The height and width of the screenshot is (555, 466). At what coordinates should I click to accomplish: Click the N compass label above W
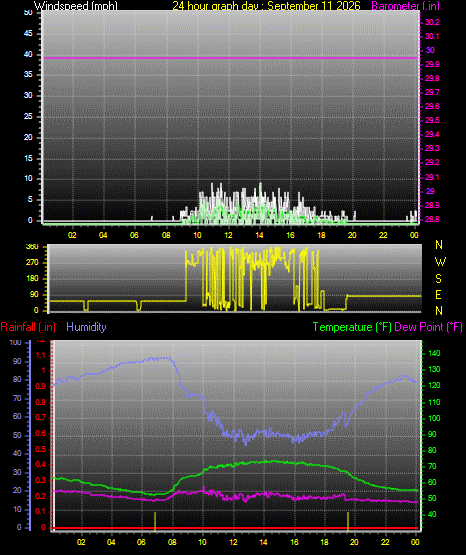click(x=439, y=245)
